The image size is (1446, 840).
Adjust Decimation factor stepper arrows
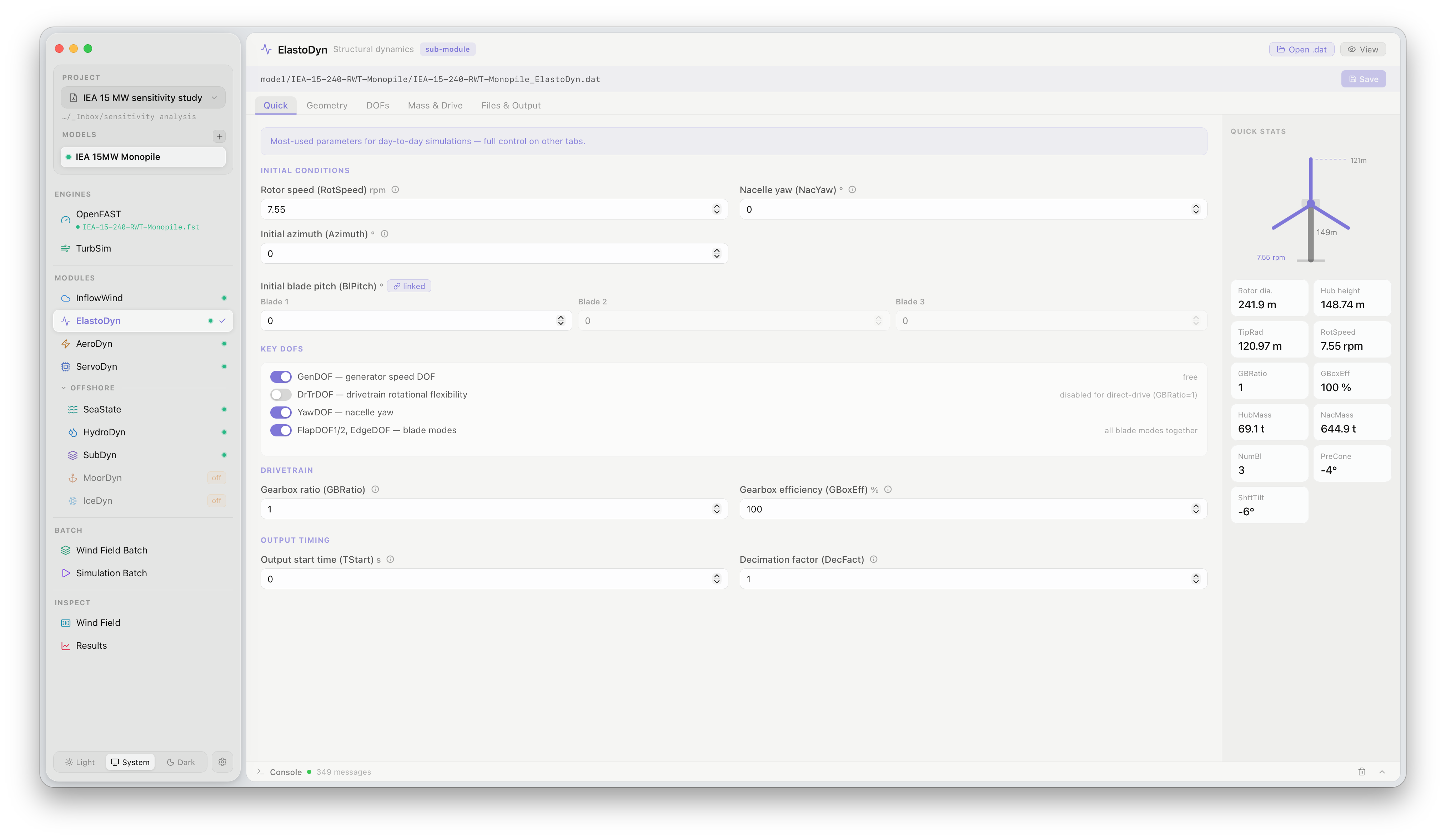point(1196,579)
